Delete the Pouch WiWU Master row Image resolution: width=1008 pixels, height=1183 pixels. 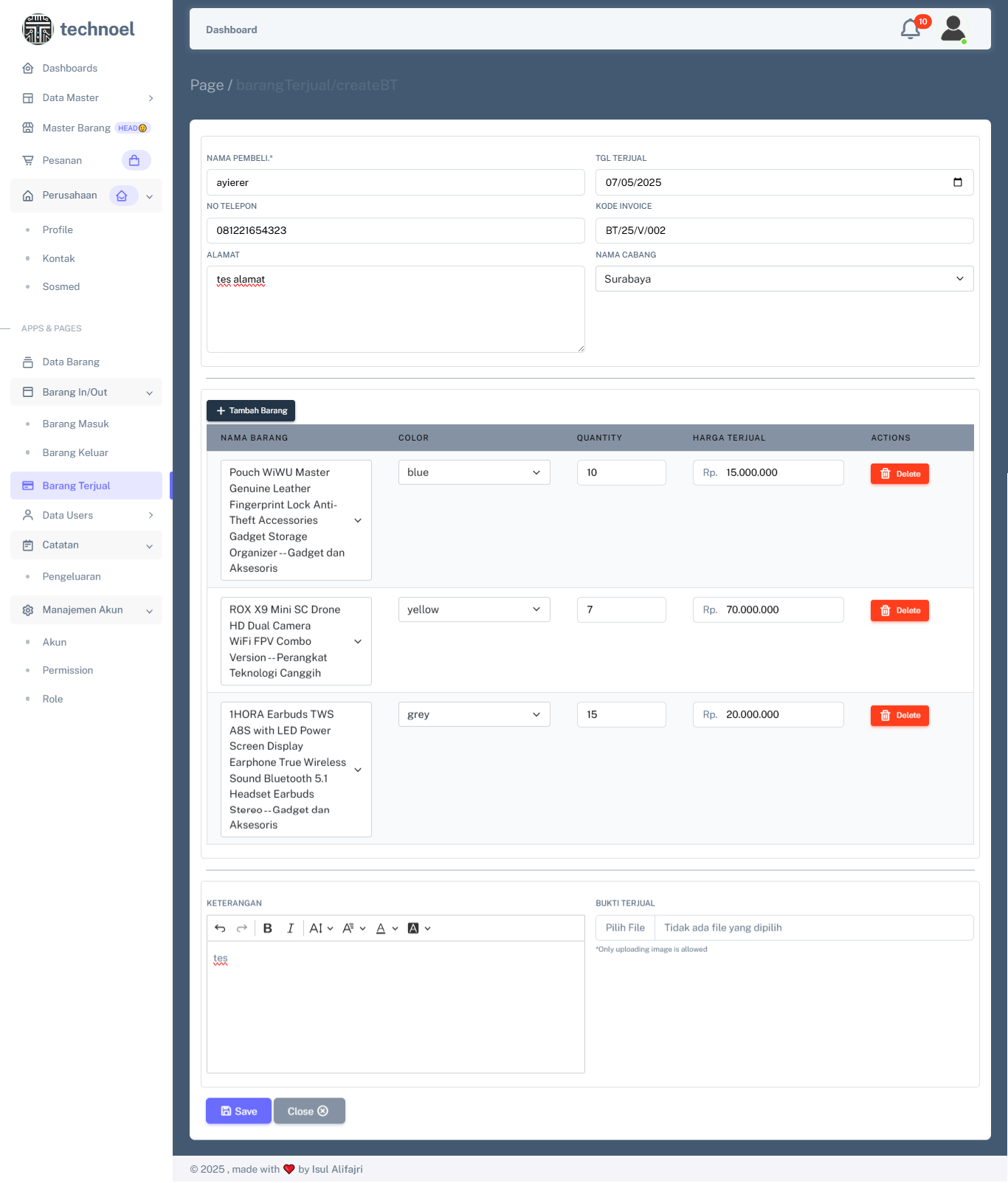click(900, 474)
